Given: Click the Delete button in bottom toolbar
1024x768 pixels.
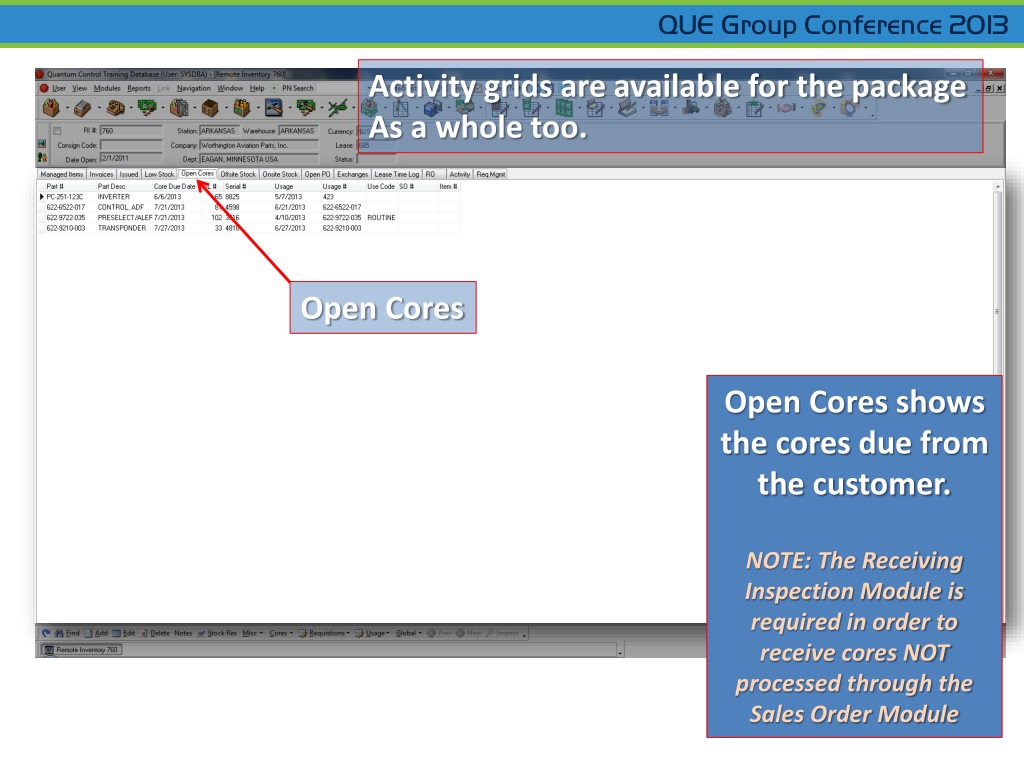Looking at the screenshot, I should coord(156,633).
